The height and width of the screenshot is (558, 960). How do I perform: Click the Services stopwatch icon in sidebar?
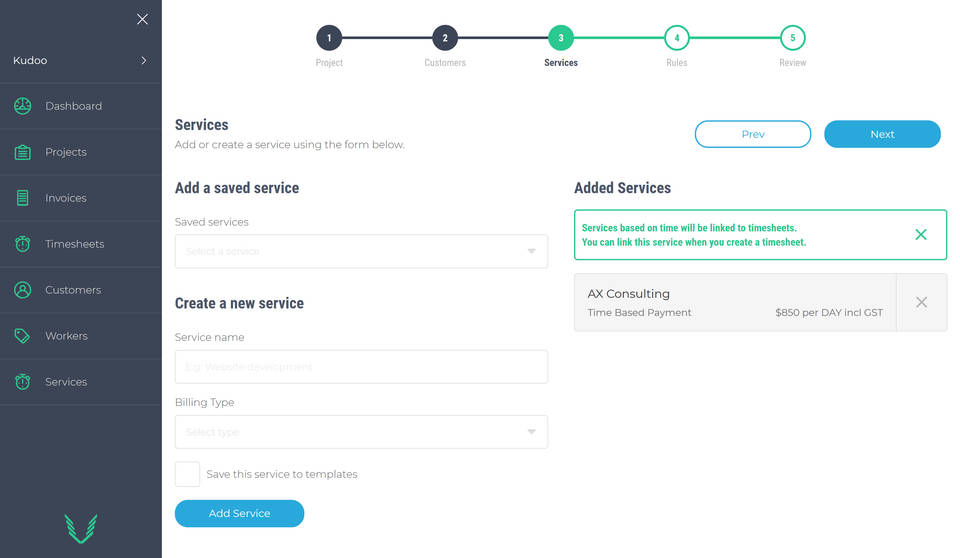(x=23, y=382)
